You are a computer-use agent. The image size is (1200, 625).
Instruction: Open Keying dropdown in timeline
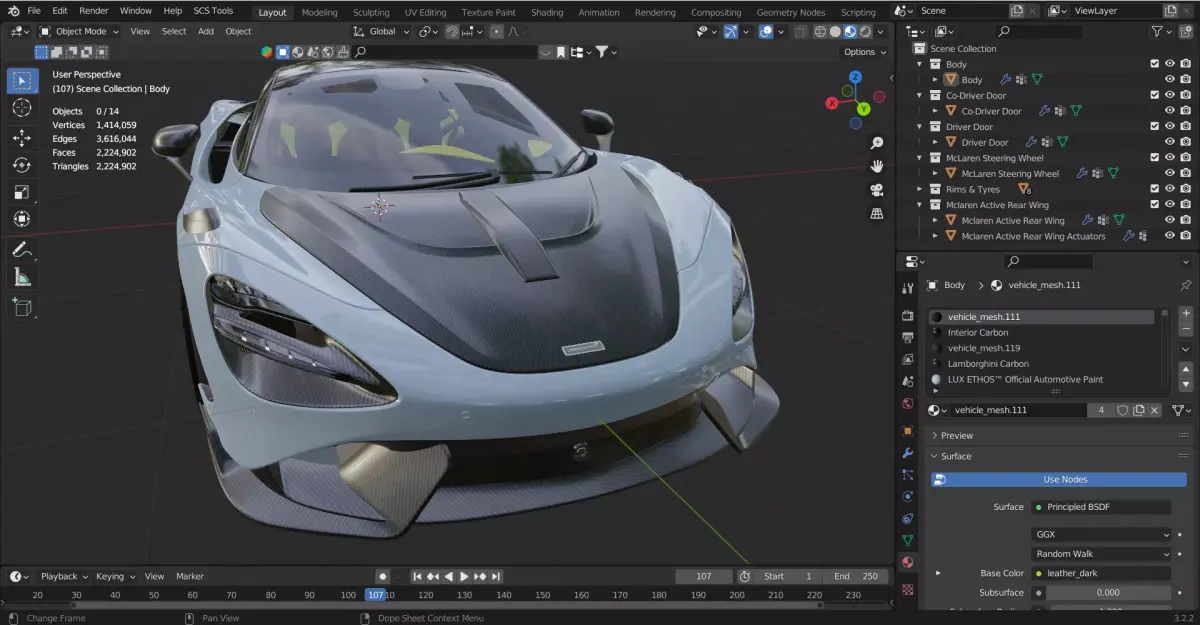click(115, 576)
